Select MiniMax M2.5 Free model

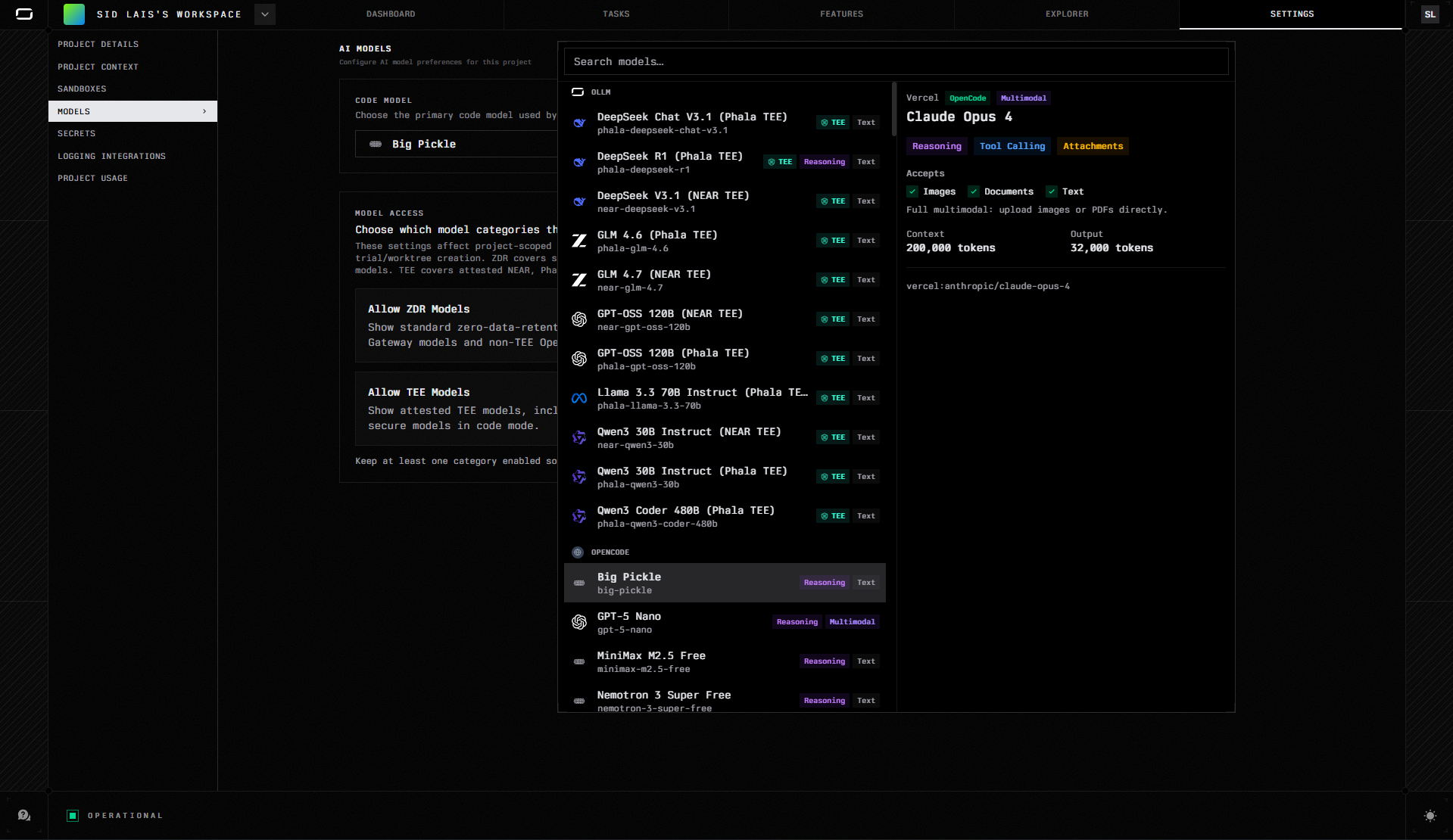click(x=725, y=661)
